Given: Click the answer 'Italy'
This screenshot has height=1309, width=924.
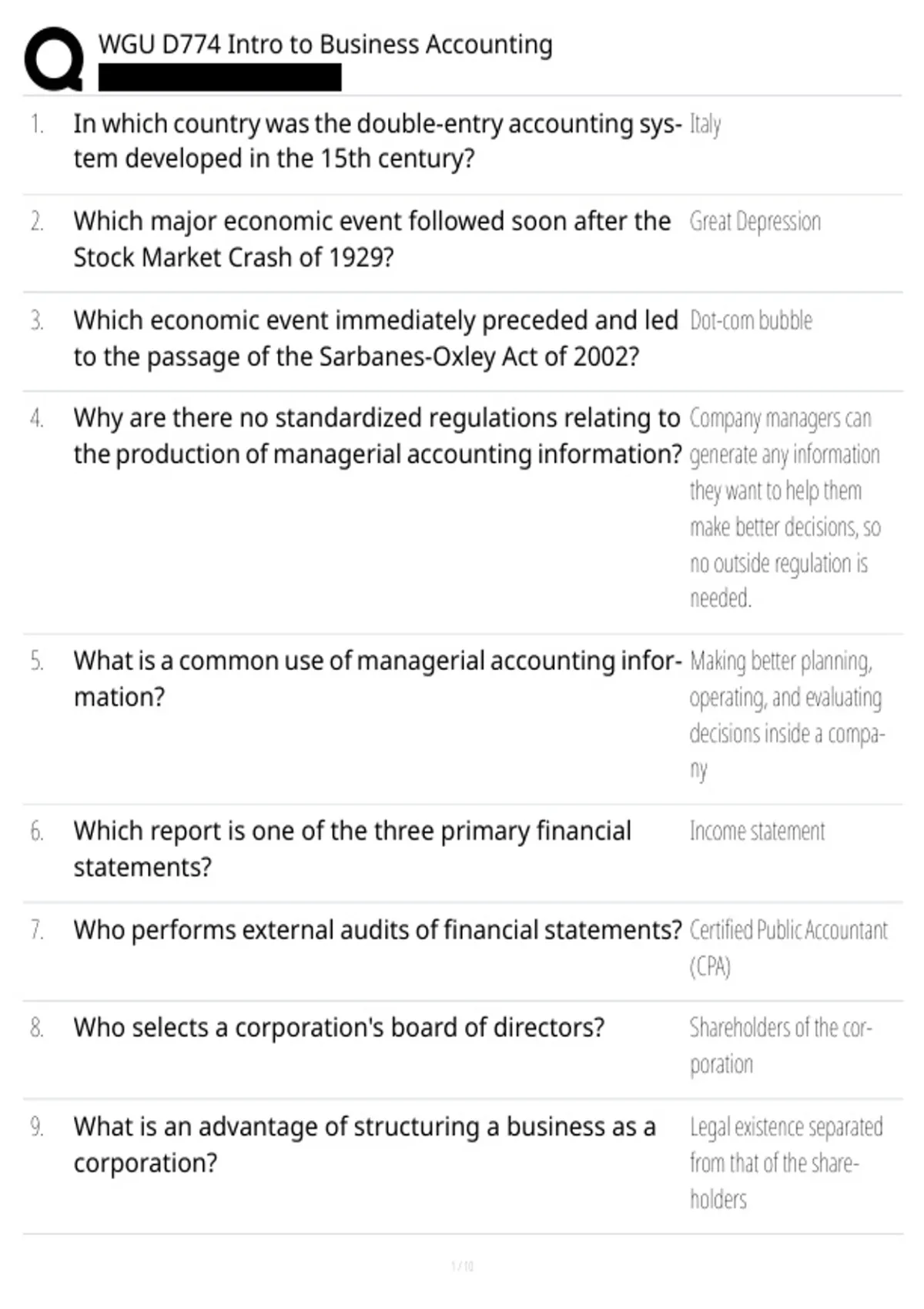Looking at the screenshot, I should coord(705,125).
